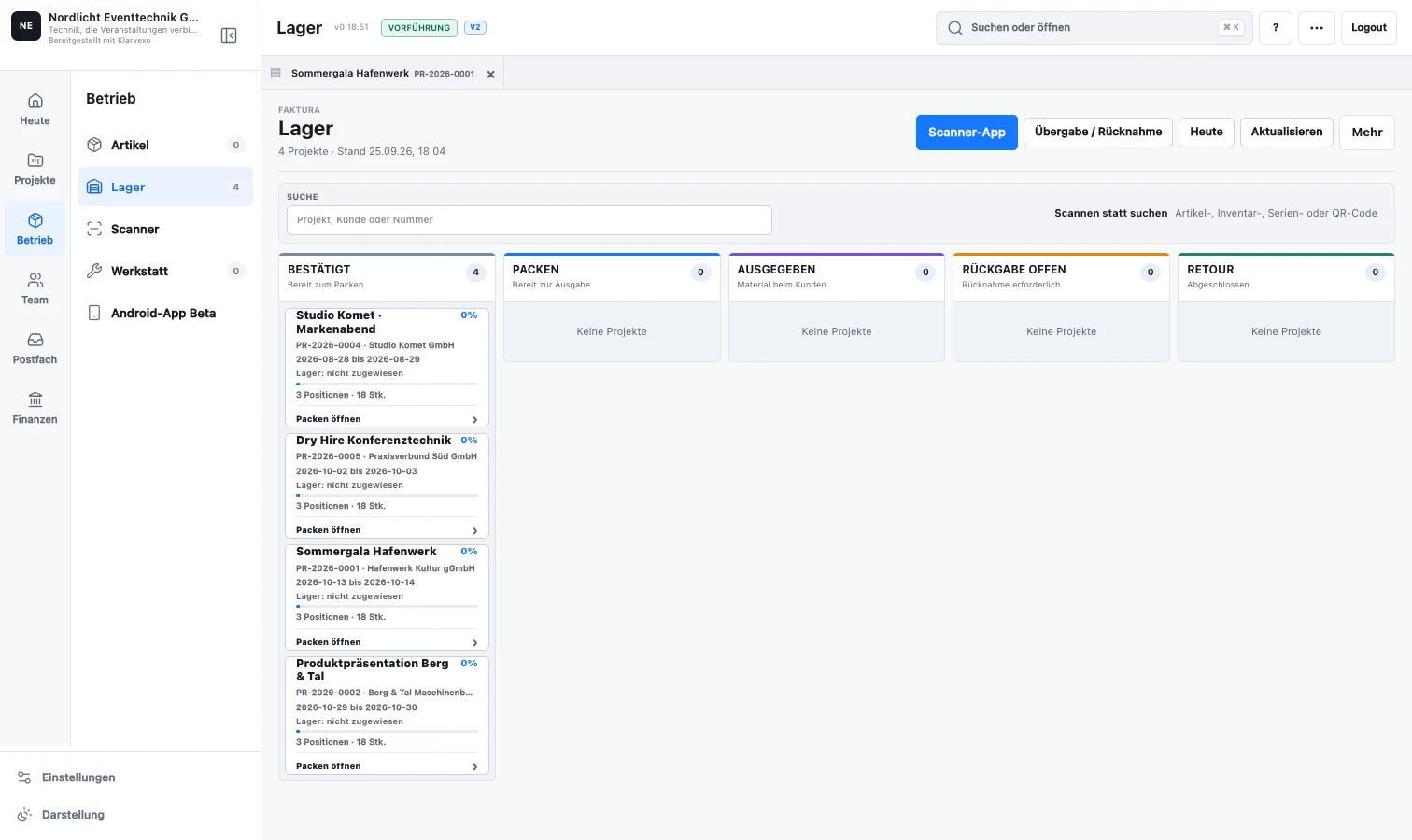
Task: Click the tab list icon before Sommergala
Action: (275, 73)
